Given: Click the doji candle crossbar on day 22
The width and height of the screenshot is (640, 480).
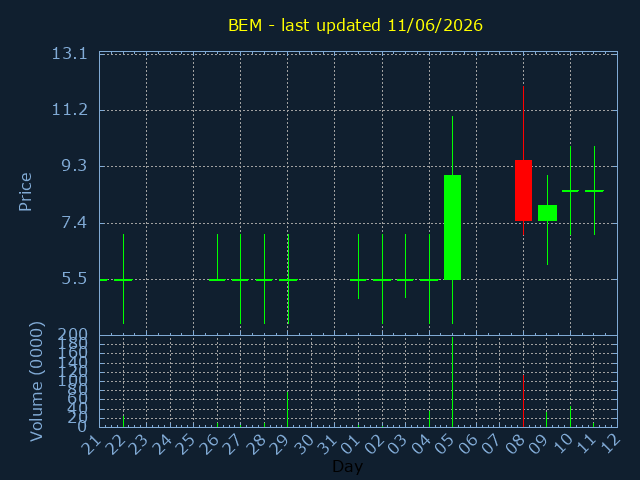Looking at the screenshot, I should coord(123,280).
